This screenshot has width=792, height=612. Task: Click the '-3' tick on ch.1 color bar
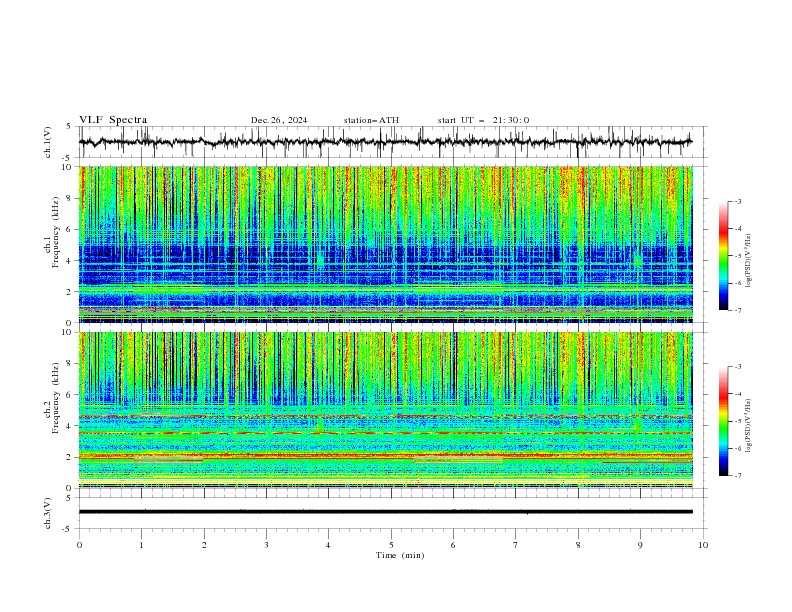pyautogui.click(x=737, y=201)
